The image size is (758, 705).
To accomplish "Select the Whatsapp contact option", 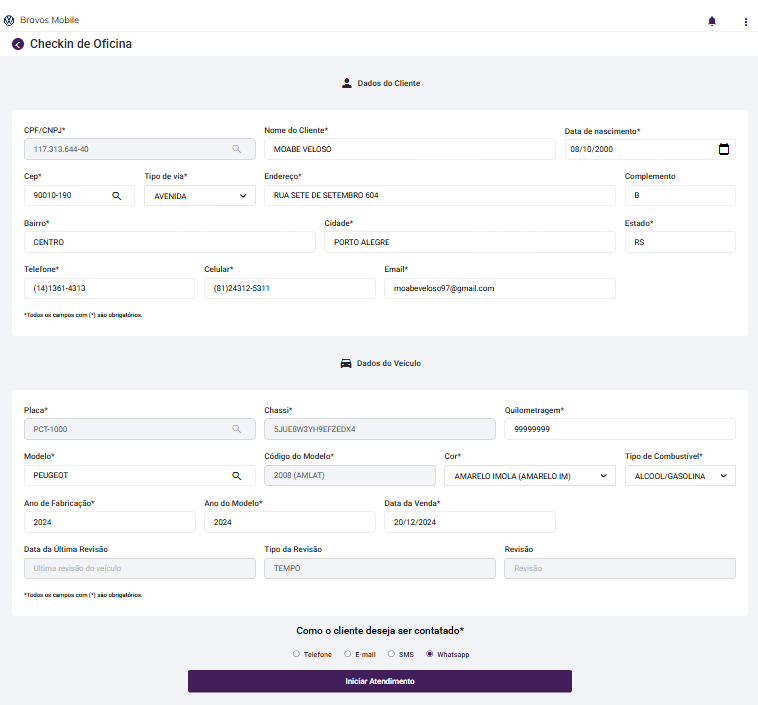I will pyautogui.click(x=430, y=654).
